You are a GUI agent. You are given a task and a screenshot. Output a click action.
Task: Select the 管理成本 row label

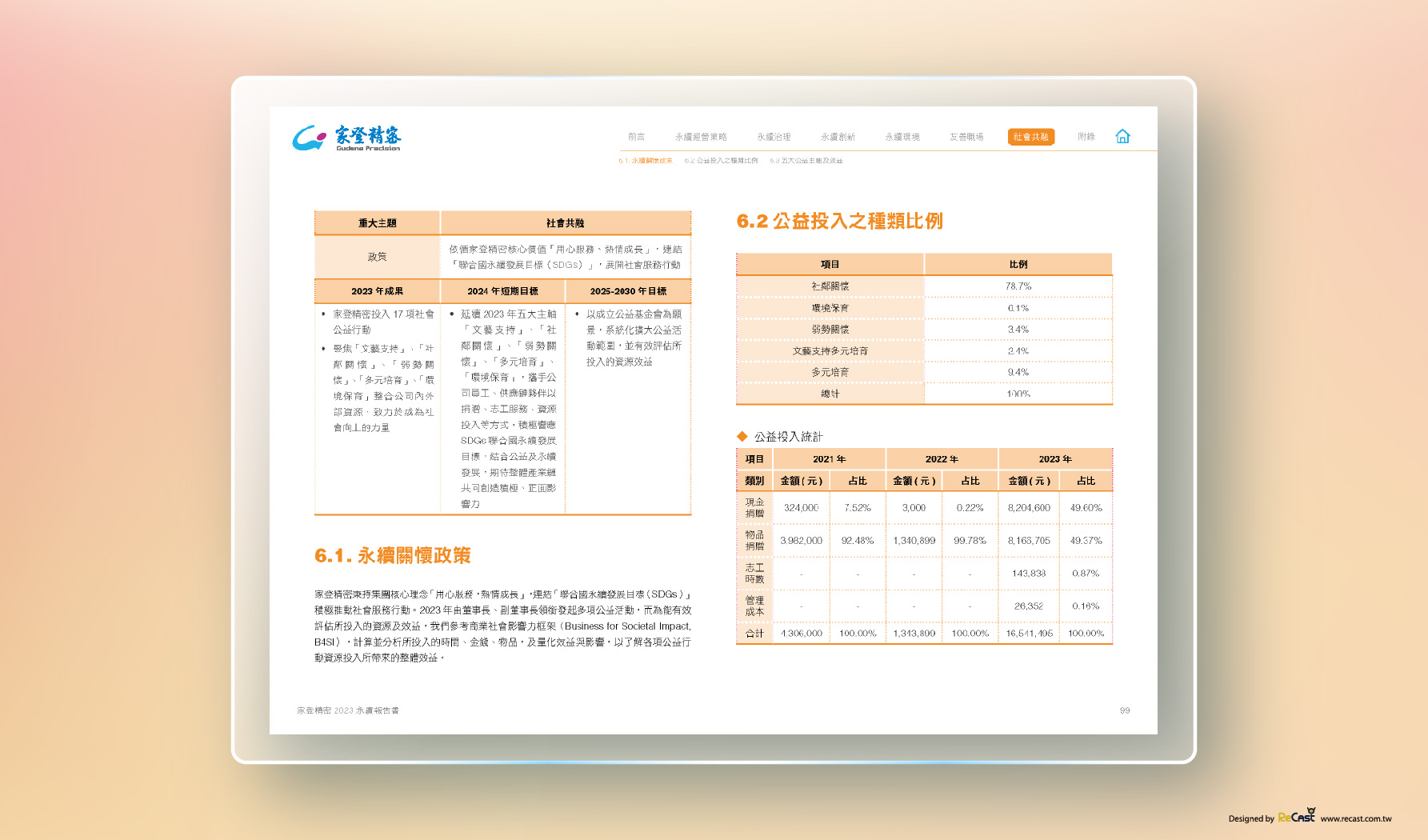click(x=754, y=606)
